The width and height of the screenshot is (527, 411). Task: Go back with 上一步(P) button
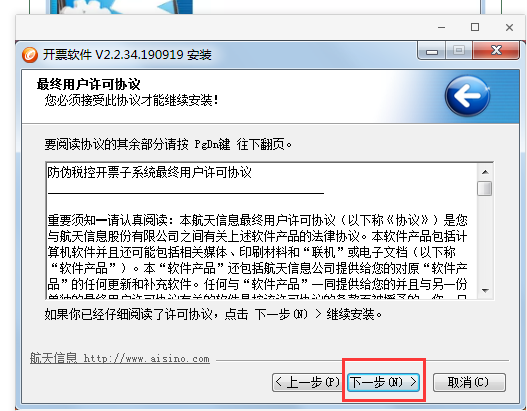pyautogui.click(x=307, y=382)
